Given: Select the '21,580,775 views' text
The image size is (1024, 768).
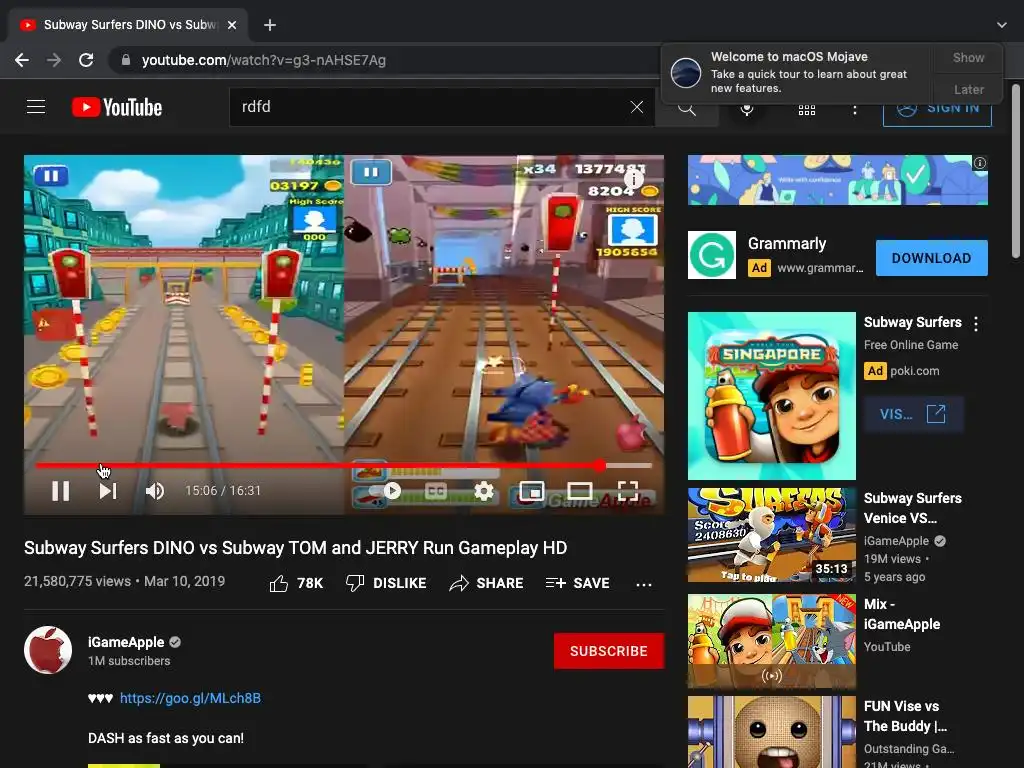Looking at the screenshot, I should [77, 581].
